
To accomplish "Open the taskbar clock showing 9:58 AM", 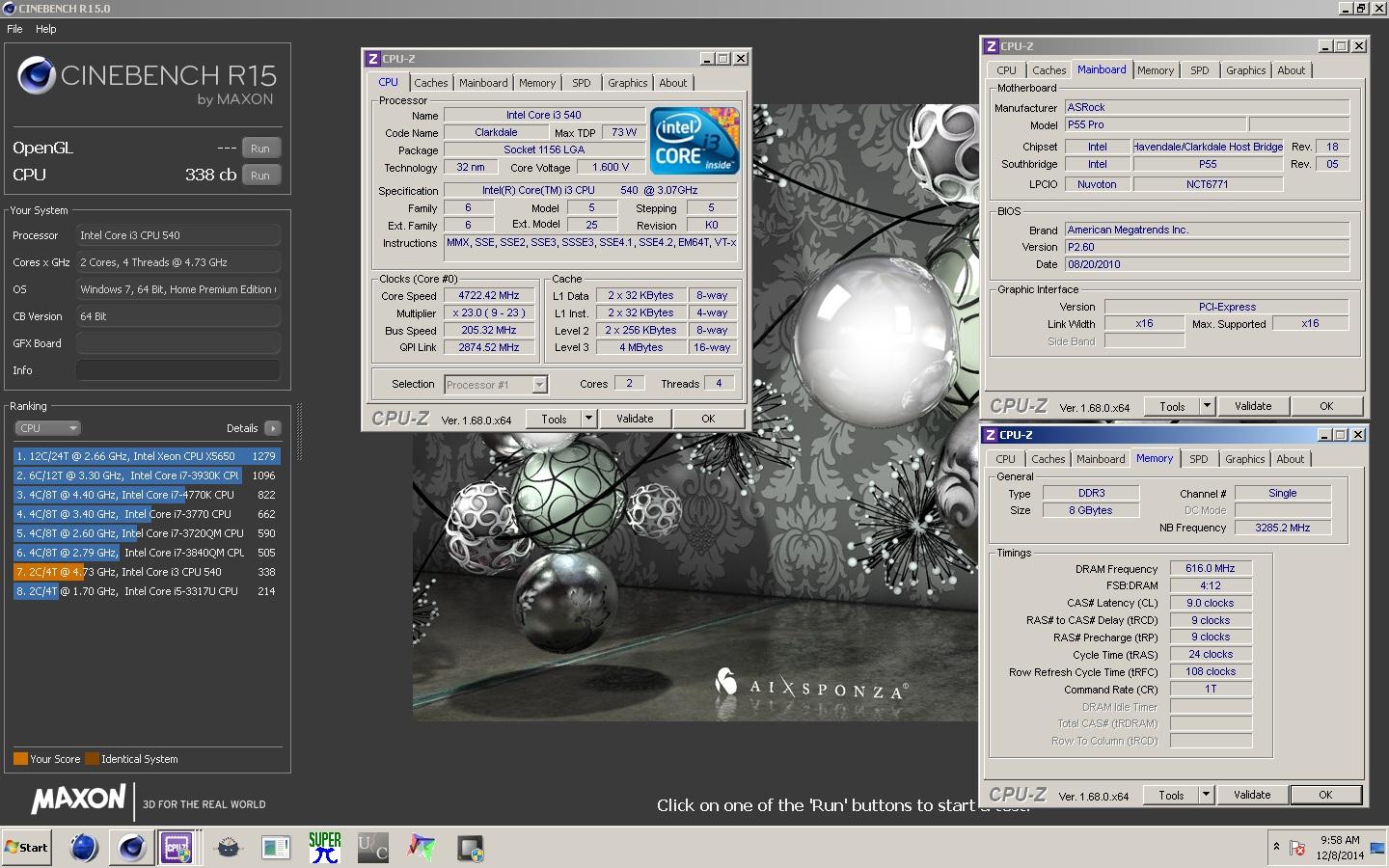I will (1341, 848).
